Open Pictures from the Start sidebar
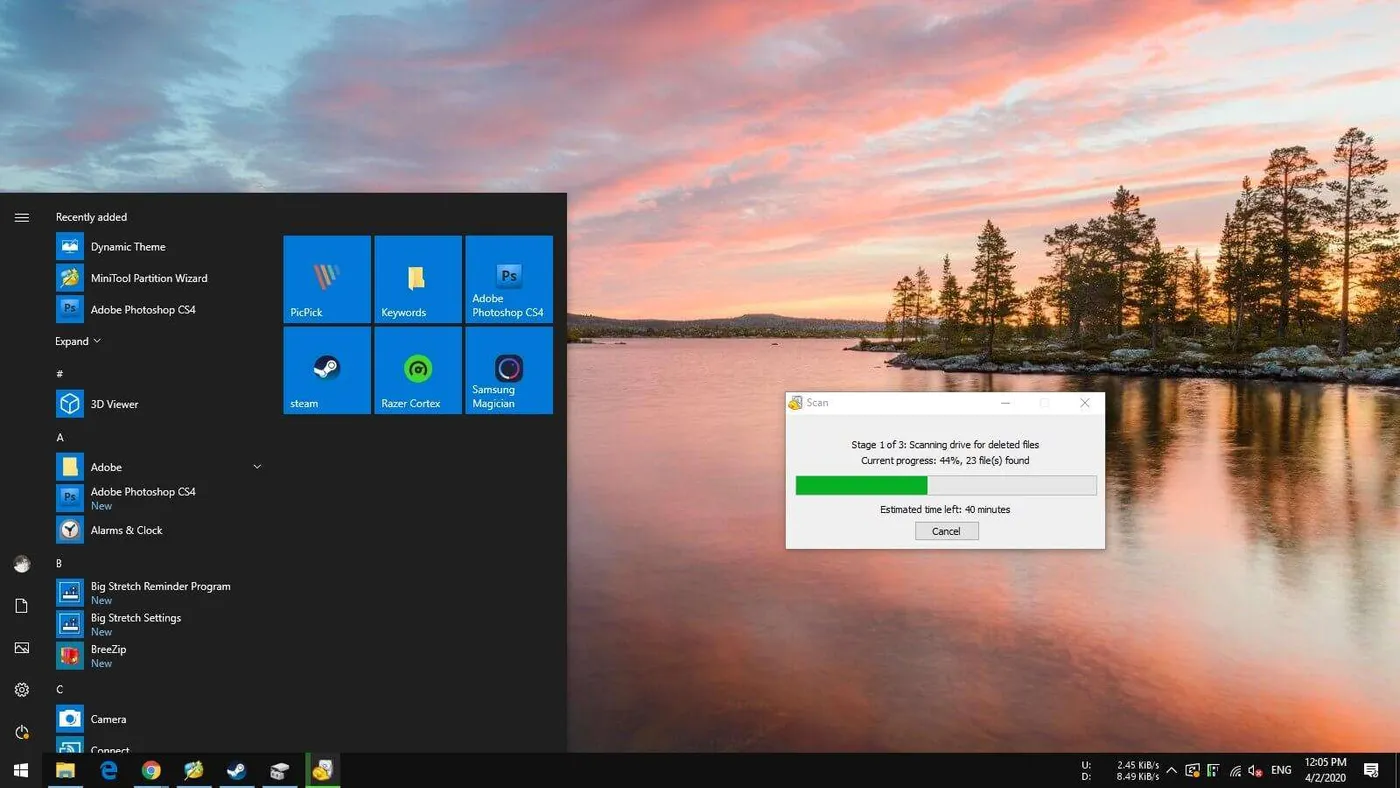Viewport: 1400px width, 788px height. point(22,648)
